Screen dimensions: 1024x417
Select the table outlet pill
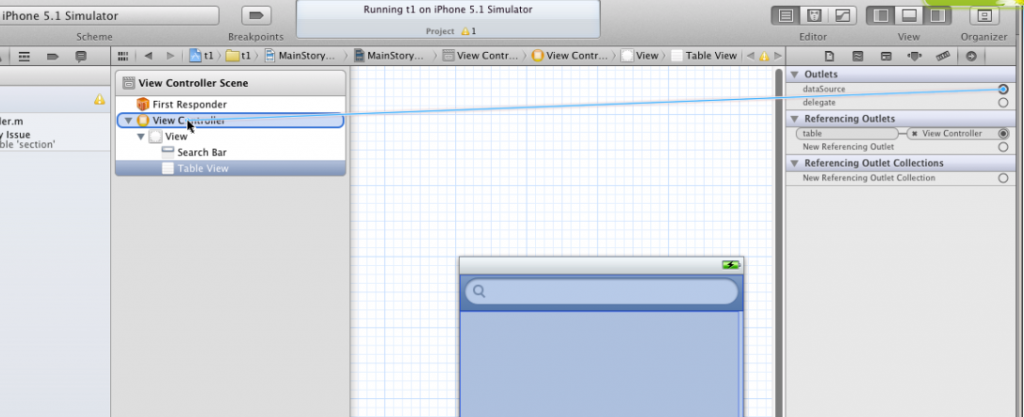(x=847, y=134)
